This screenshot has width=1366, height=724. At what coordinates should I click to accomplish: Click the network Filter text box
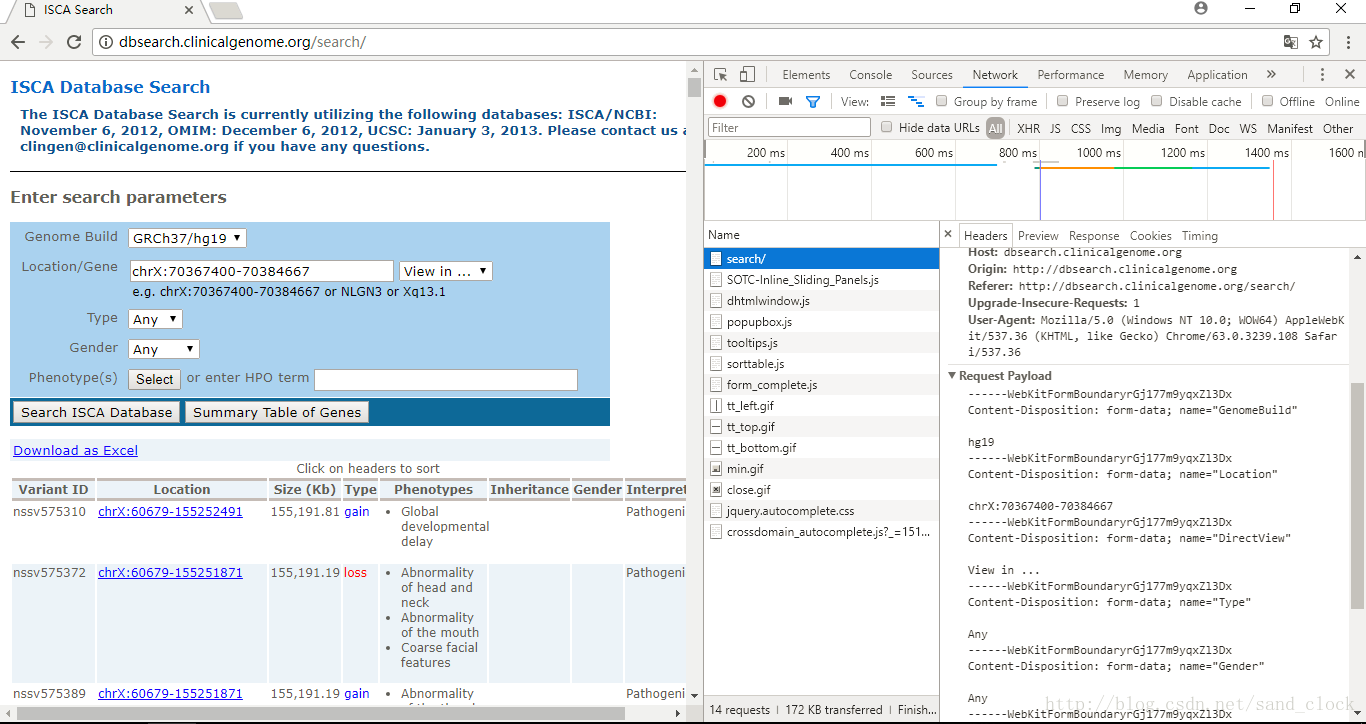pos(790,127)
